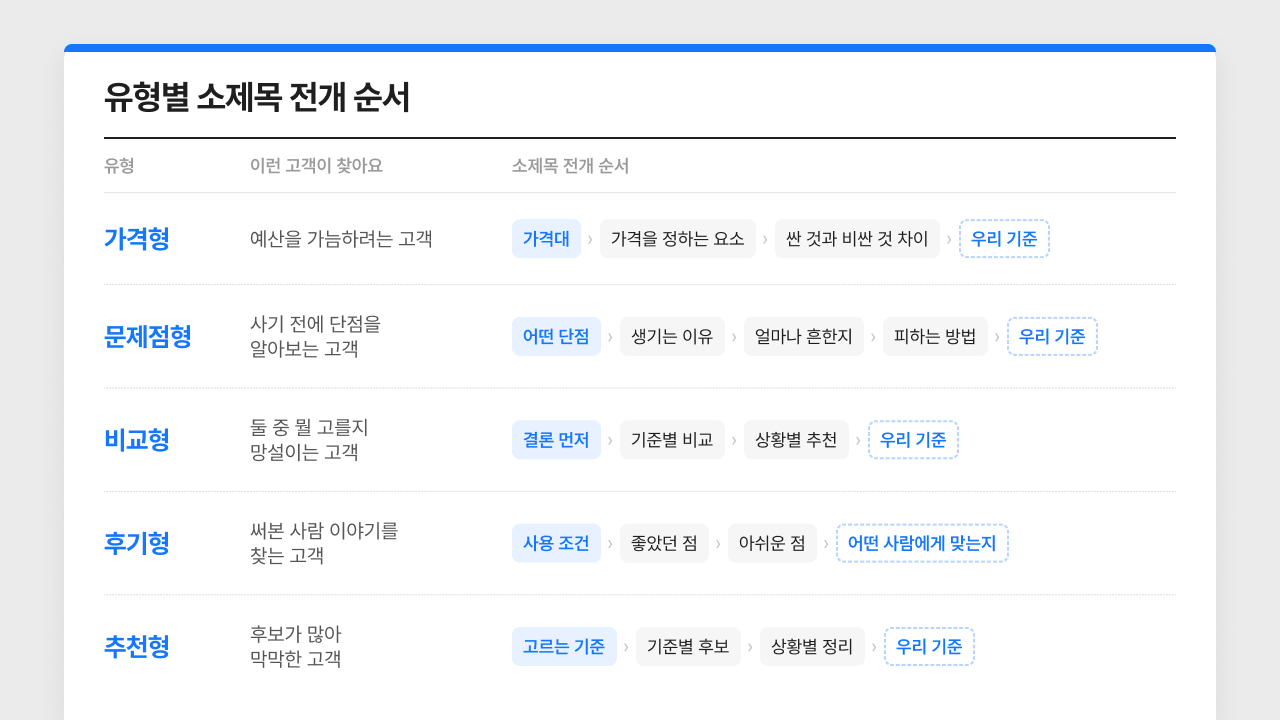Click the 기준별 후보 chip
This screenshot has width=1280, height=720.
coord(688,647)
